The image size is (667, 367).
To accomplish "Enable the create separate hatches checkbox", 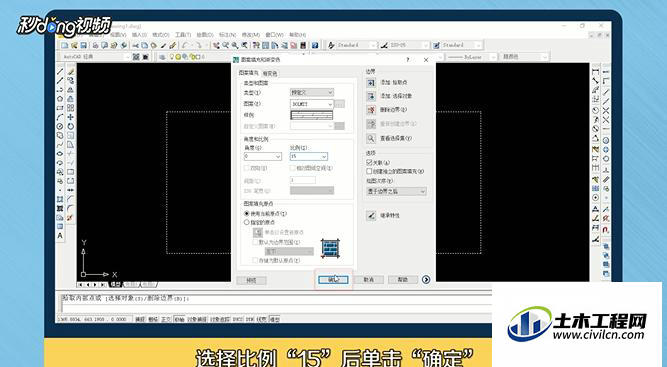I will pos(369,171).
